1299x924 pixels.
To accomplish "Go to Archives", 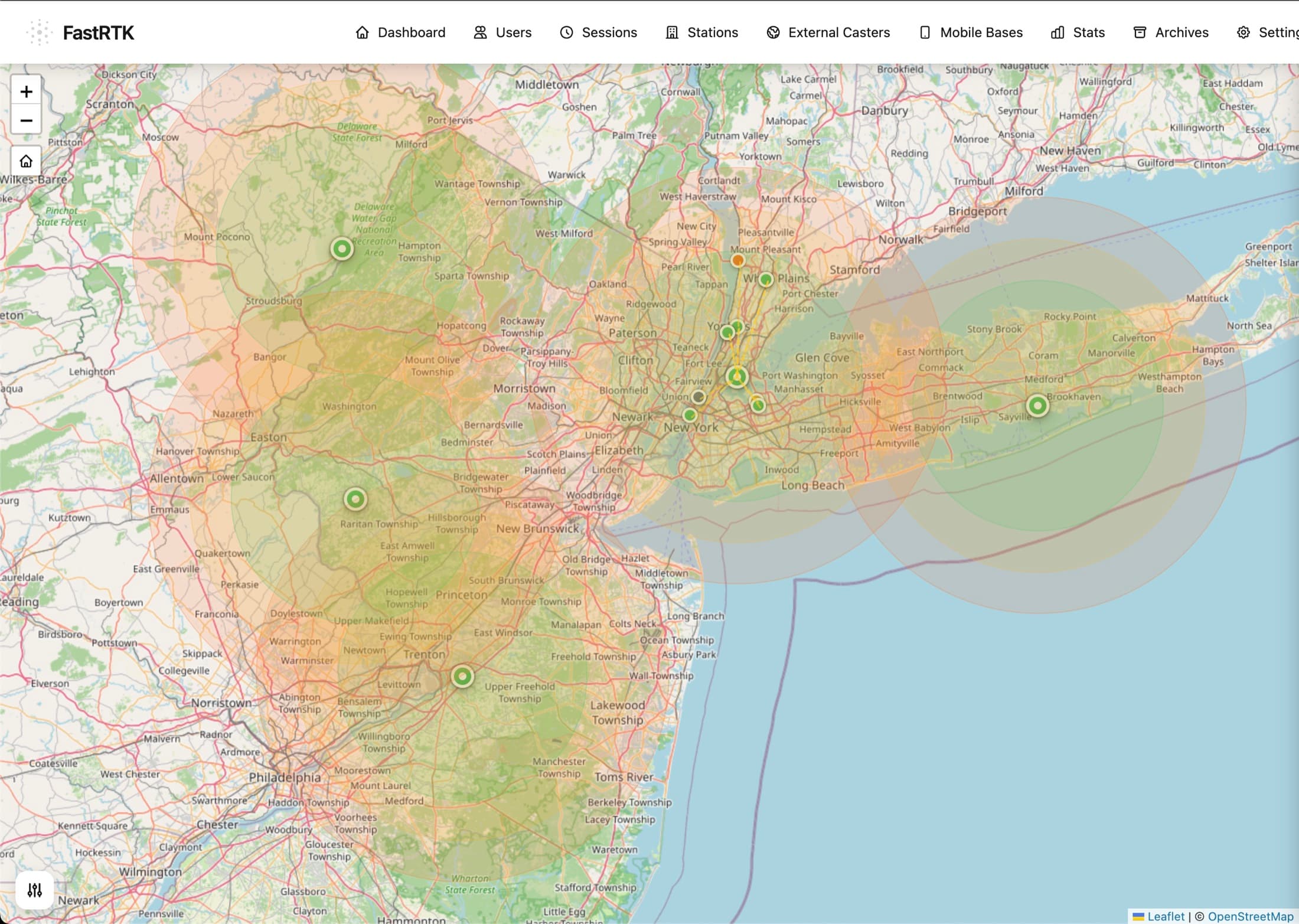I will pyautogui.click(x=1170, y=32).
